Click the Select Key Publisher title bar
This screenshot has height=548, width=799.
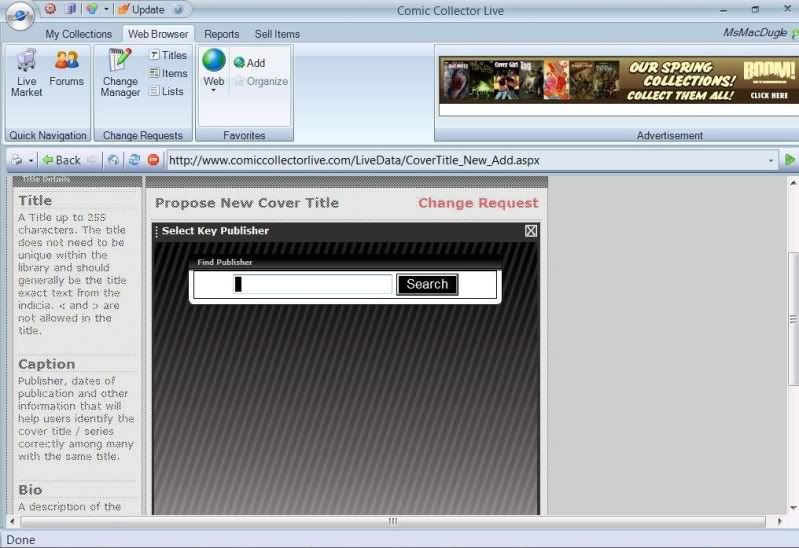point(345,231)
